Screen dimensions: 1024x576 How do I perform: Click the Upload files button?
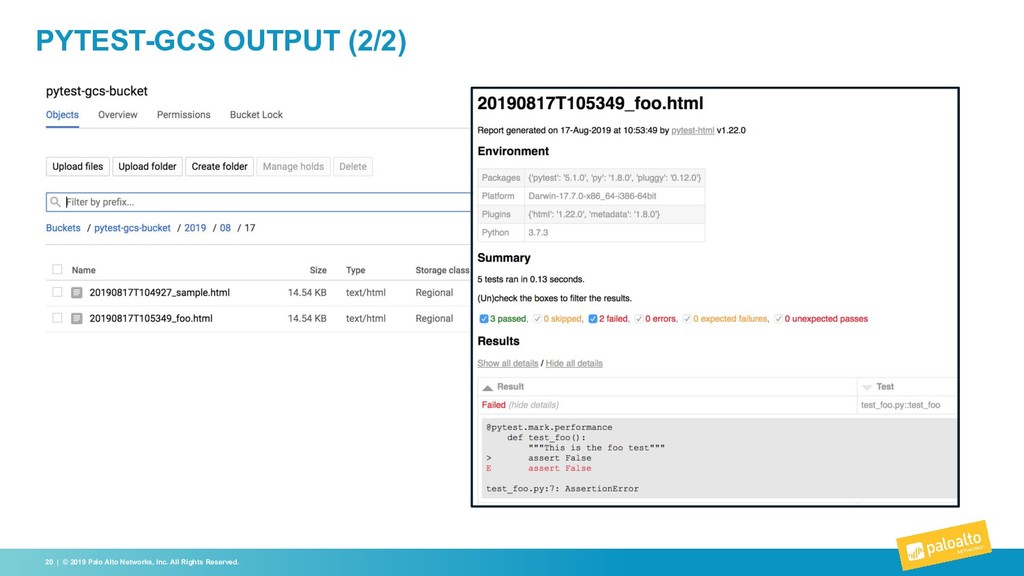[78, 167]
